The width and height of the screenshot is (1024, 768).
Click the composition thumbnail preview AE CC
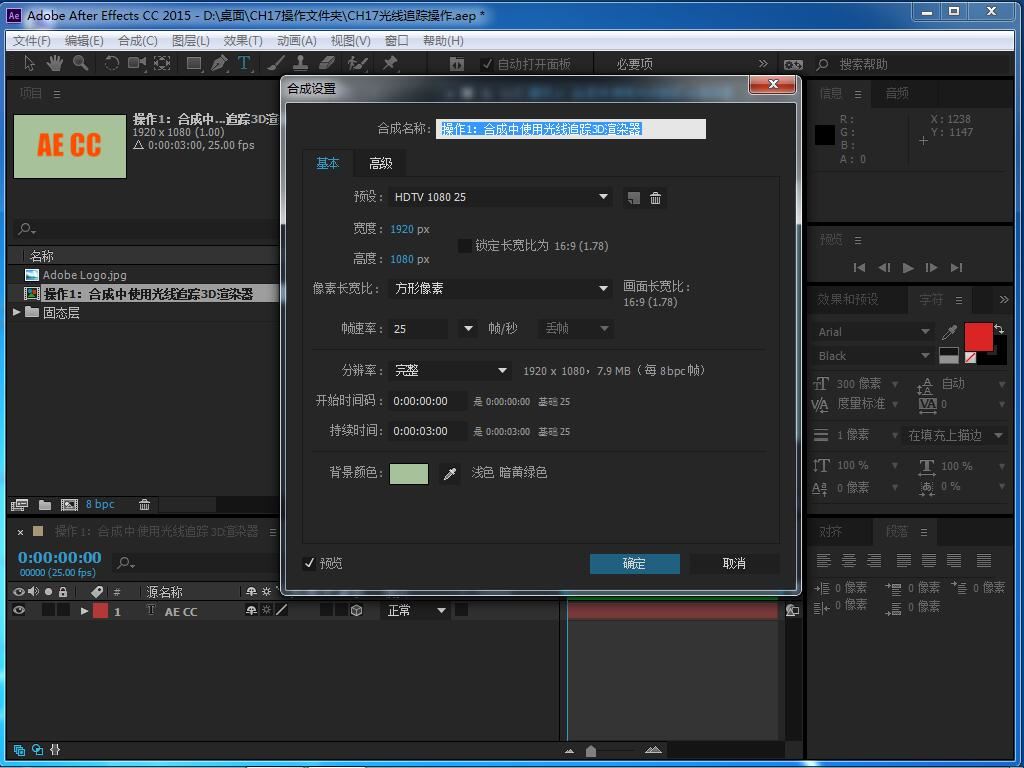point(70,146)
